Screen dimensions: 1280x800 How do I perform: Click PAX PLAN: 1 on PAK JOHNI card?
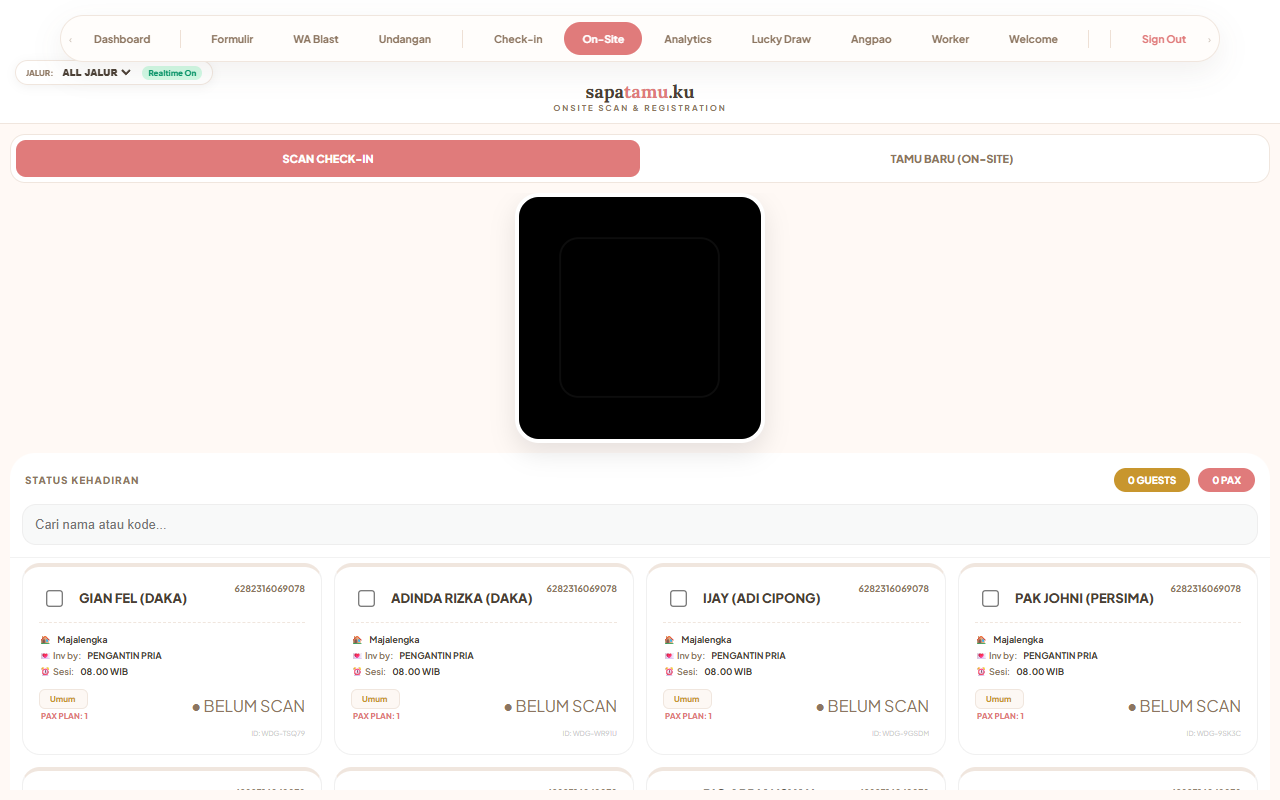click(x=1000, y=716)
